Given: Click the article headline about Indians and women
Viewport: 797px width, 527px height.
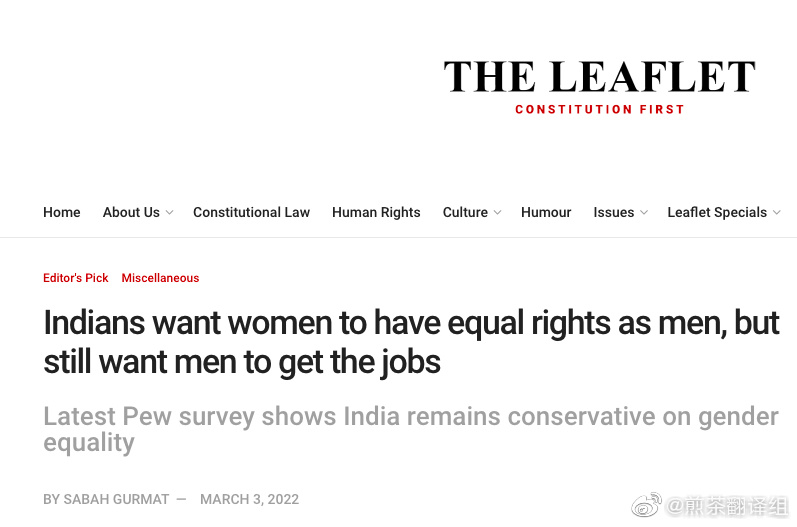Looking at the screenshot, I should tap(411, 342).
